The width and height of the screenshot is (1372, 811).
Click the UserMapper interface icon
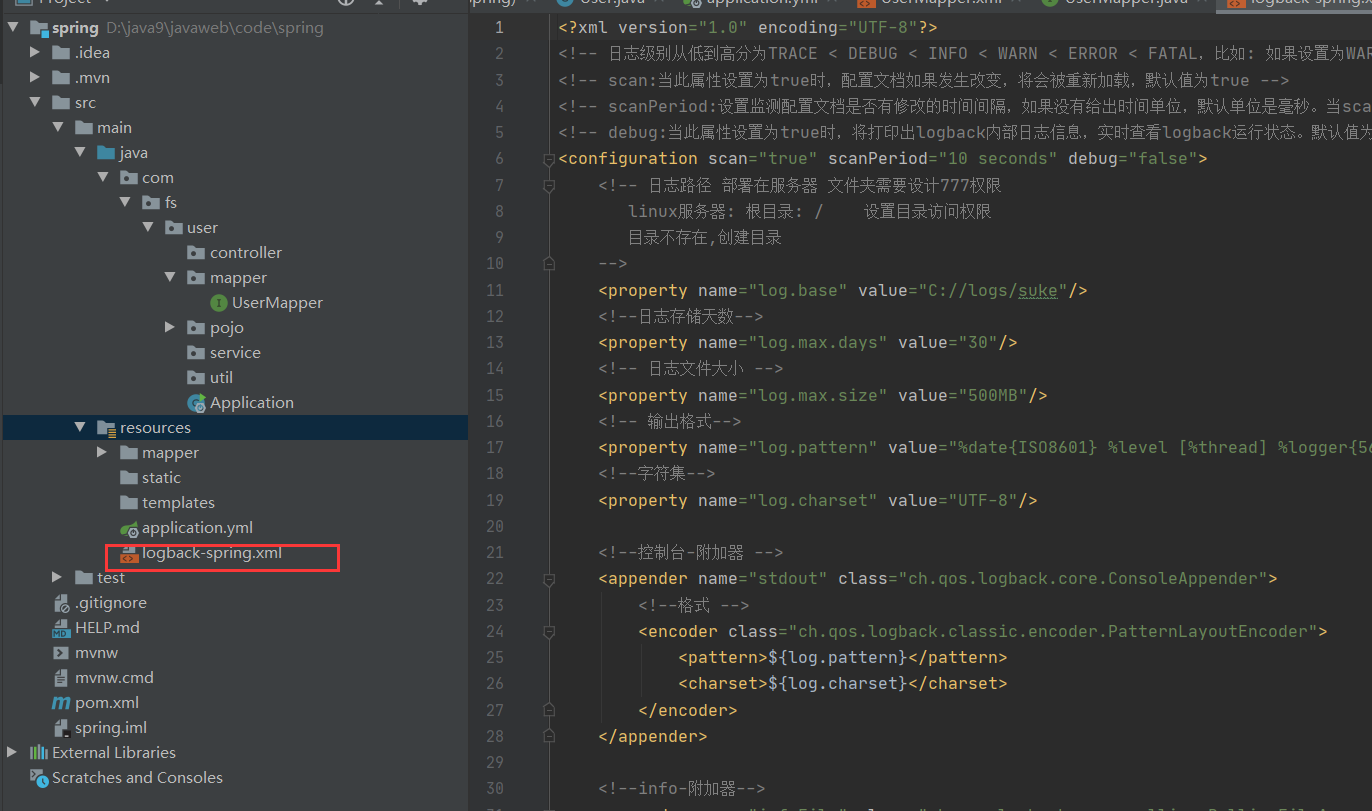click(219, 303)
